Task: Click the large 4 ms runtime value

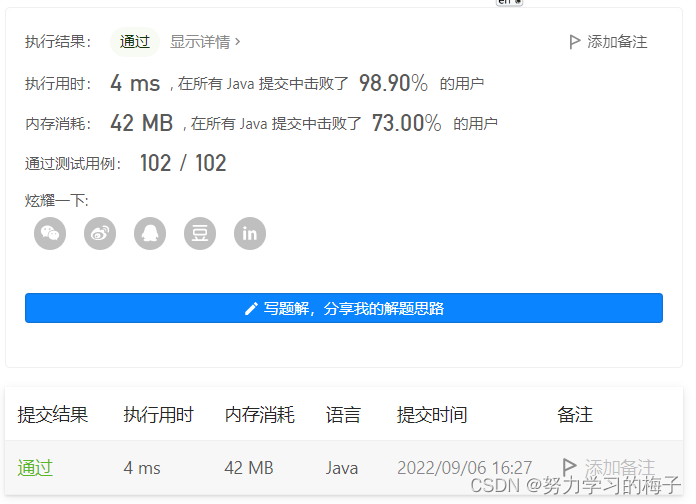Action: (135, 83)
